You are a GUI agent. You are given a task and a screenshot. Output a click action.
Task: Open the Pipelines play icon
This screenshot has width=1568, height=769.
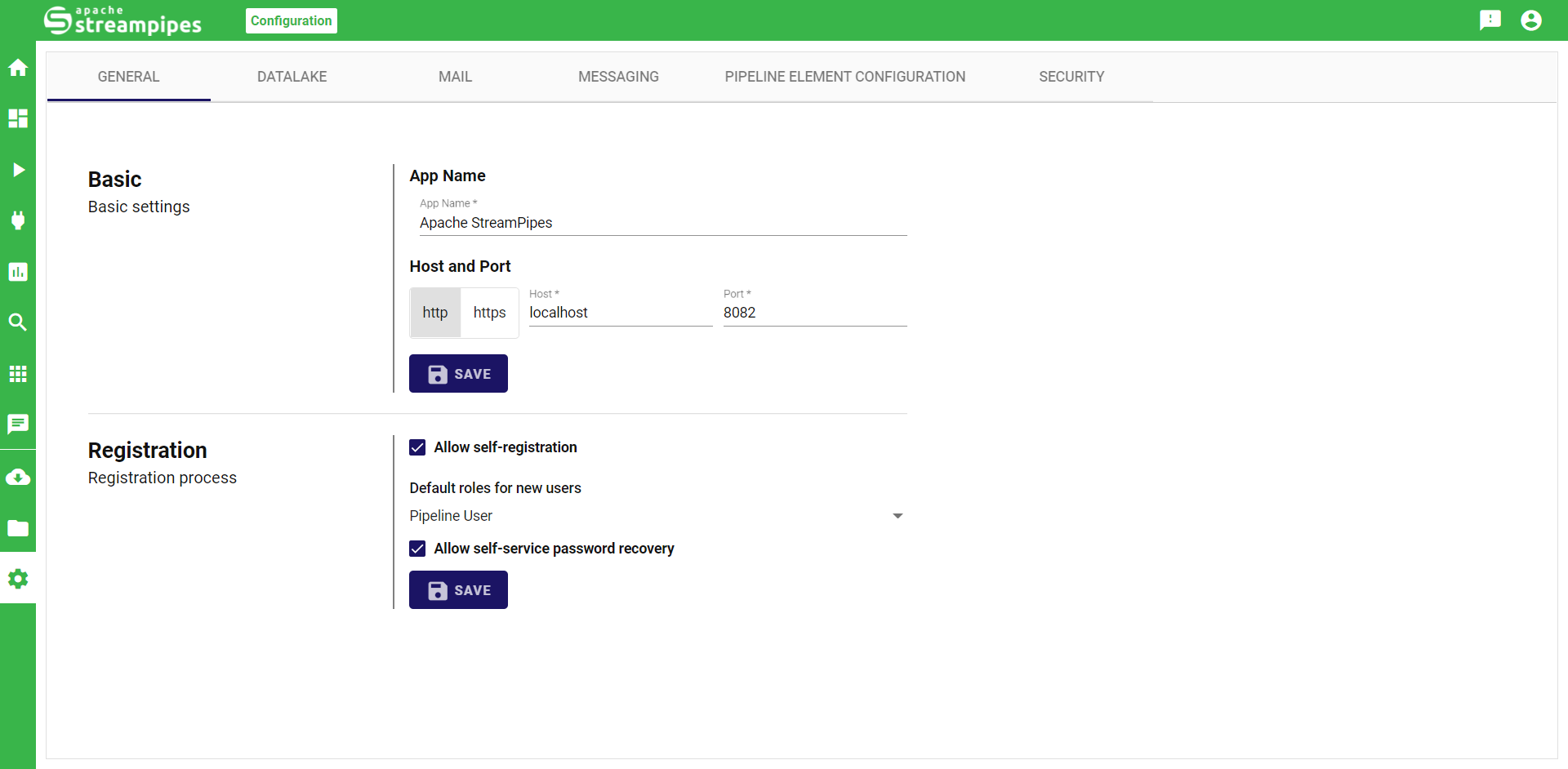pos(18,170)
